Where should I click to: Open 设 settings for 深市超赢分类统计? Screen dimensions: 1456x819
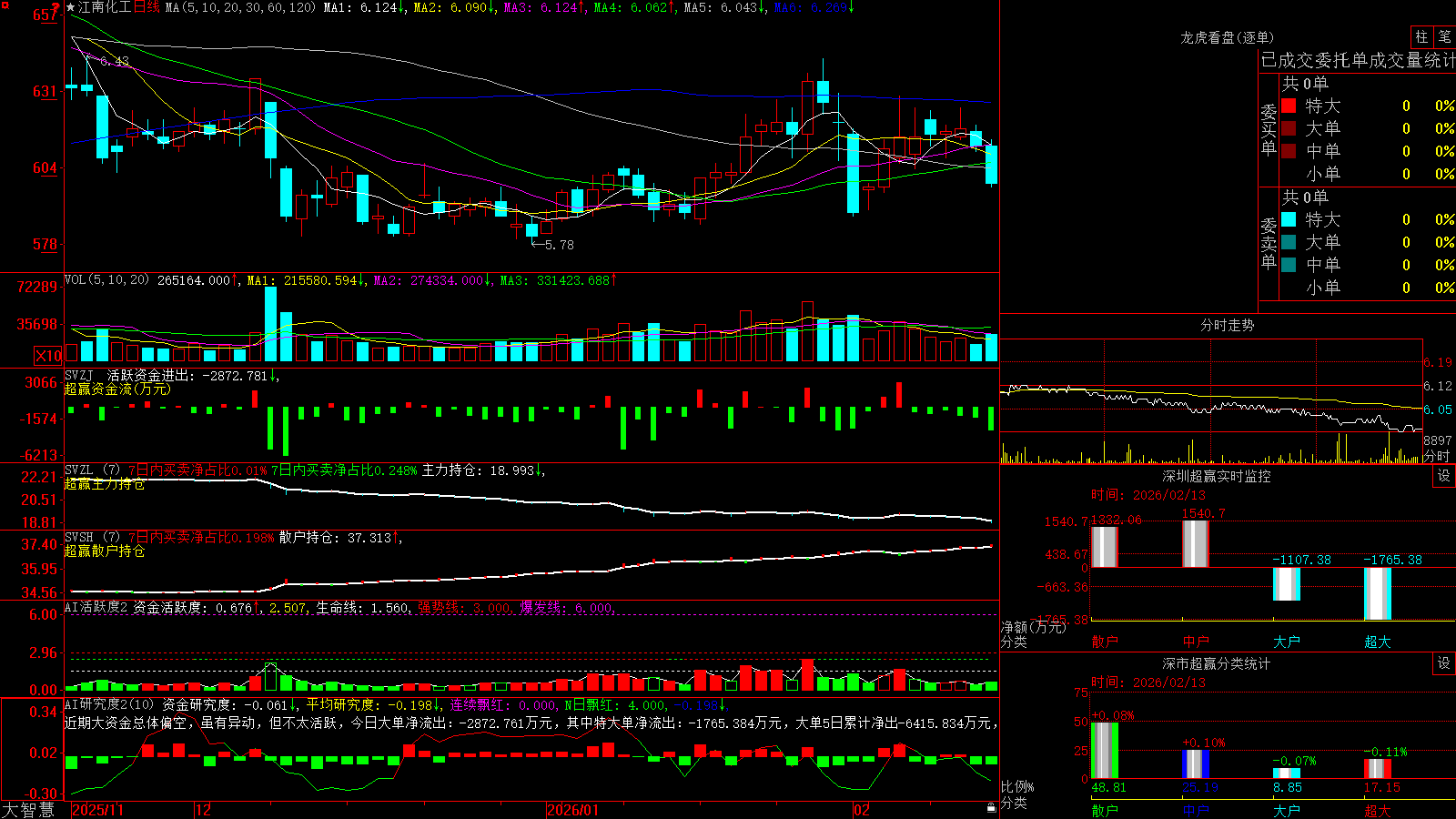pyautogui.click(x=1444, y=663)
